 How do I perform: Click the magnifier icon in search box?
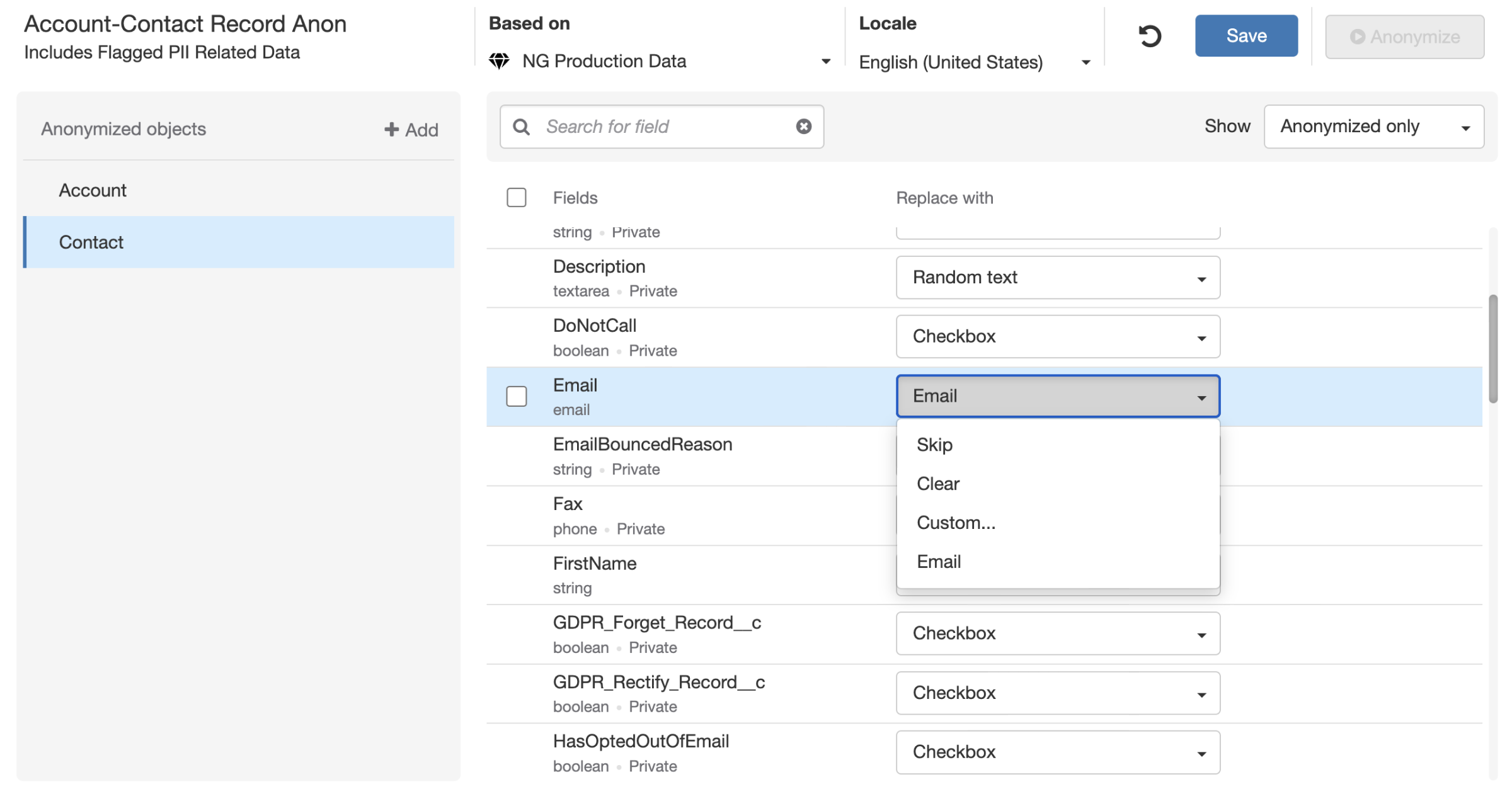[521, 127]
